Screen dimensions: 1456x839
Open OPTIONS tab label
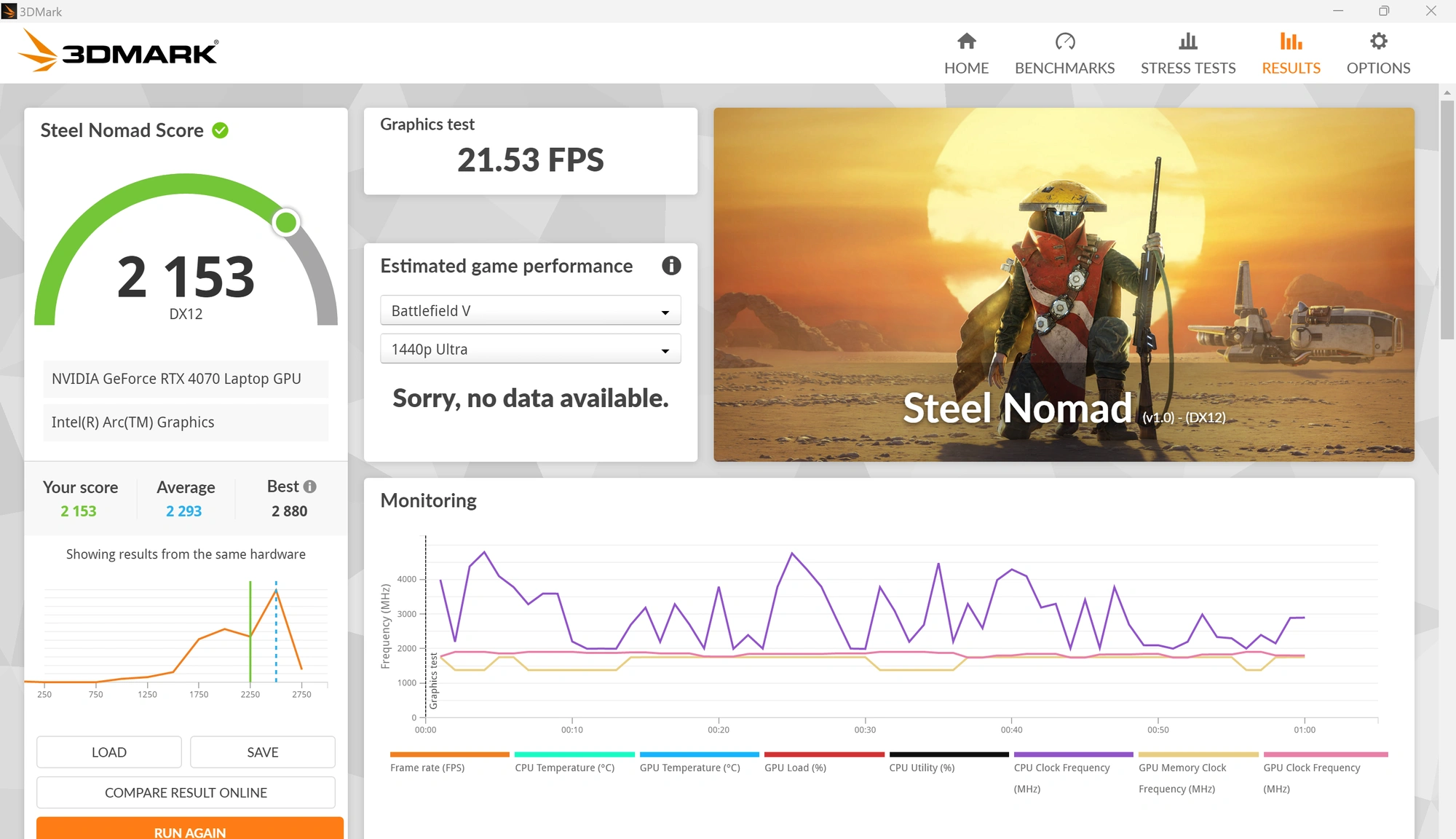[x=1378, y=68]
